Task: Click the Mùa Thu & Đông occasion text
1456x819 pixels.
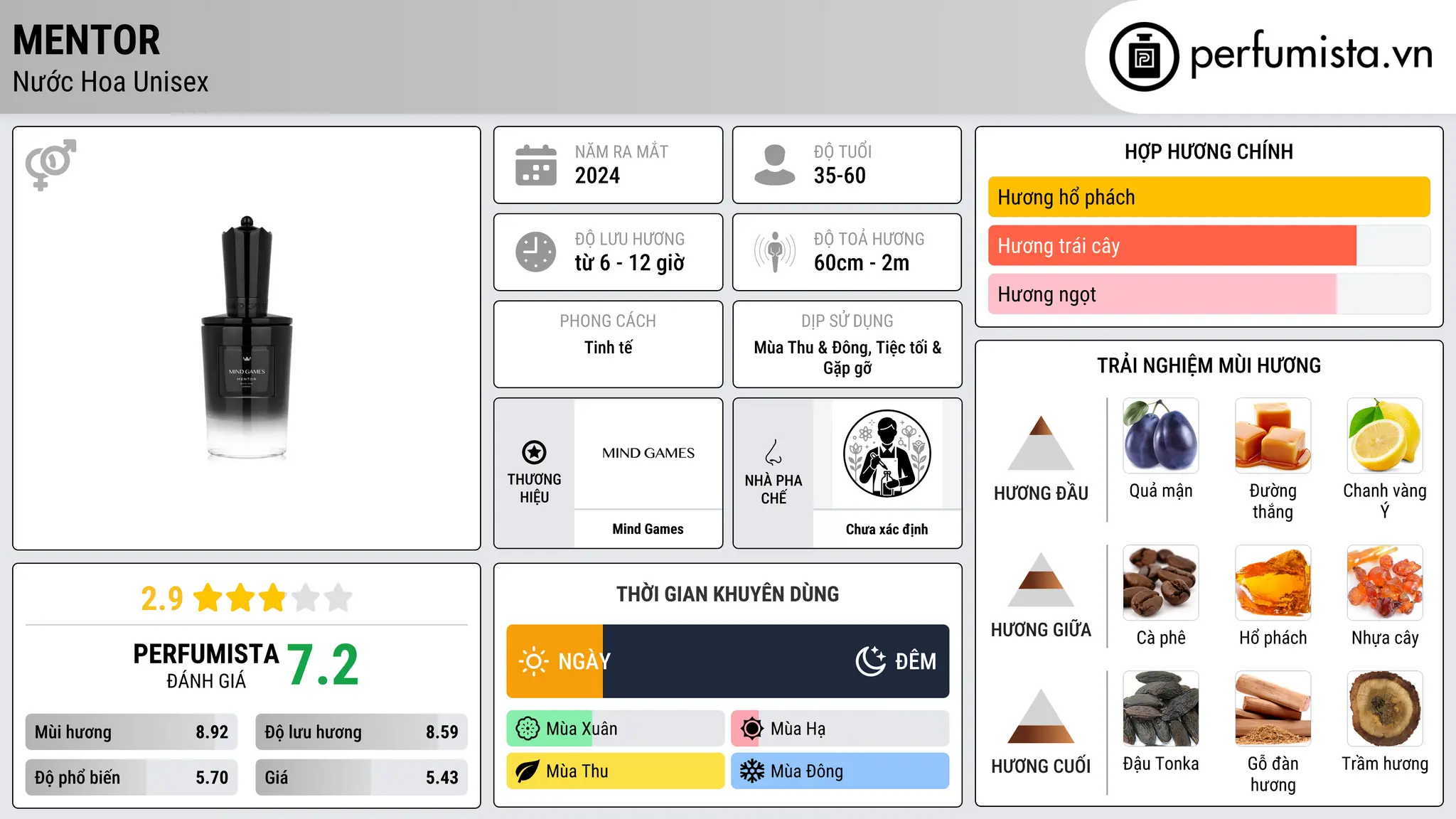Action: (847, 358)
